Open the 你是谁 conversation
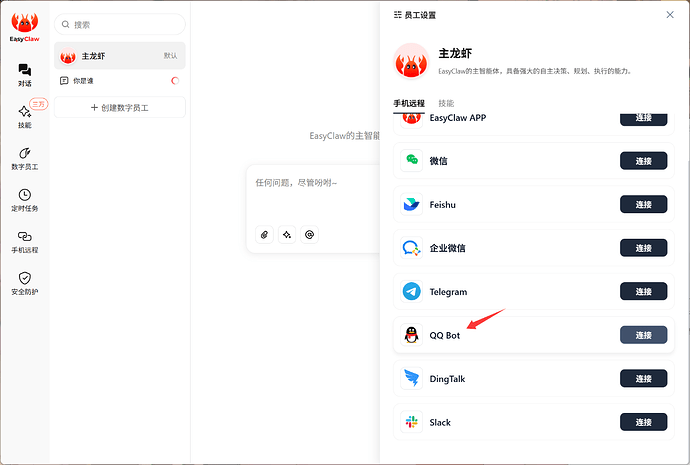The image size is (690, 465). [x=120, y=81]
